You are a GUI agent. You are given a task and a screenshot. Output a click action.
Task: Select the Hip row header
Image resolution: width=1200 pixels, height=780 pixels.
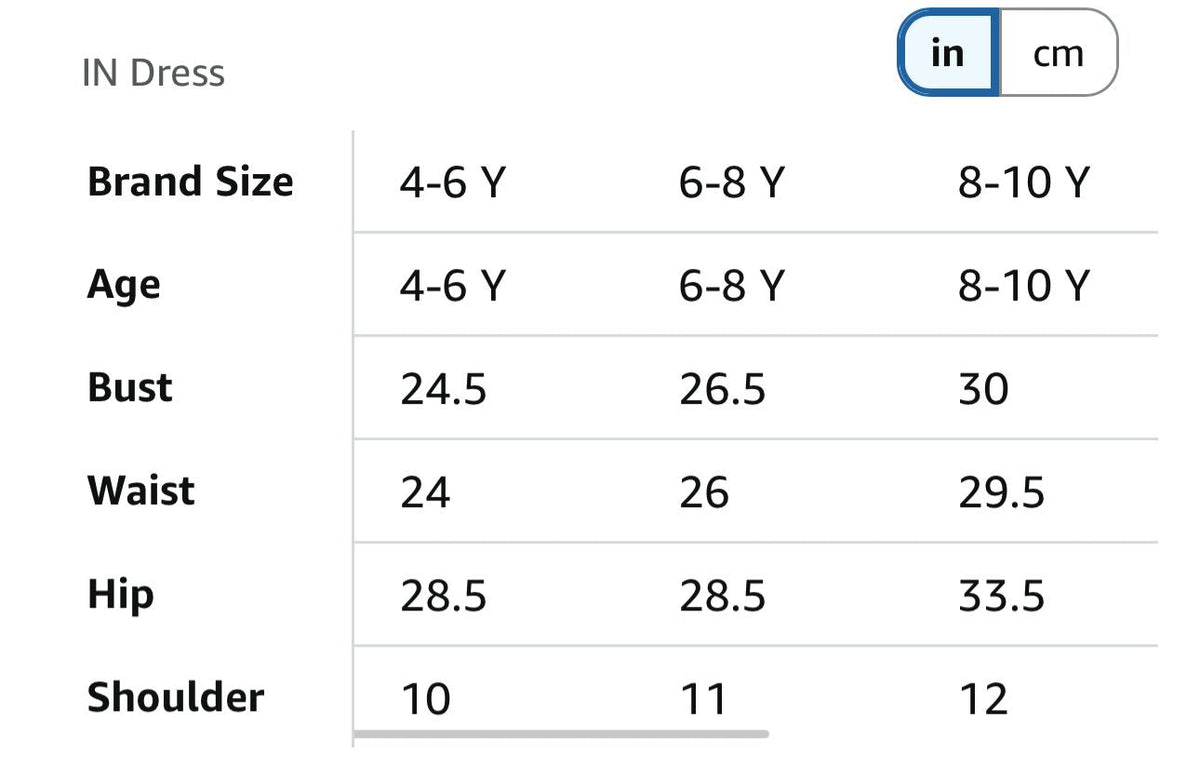(x=121, y=595)
